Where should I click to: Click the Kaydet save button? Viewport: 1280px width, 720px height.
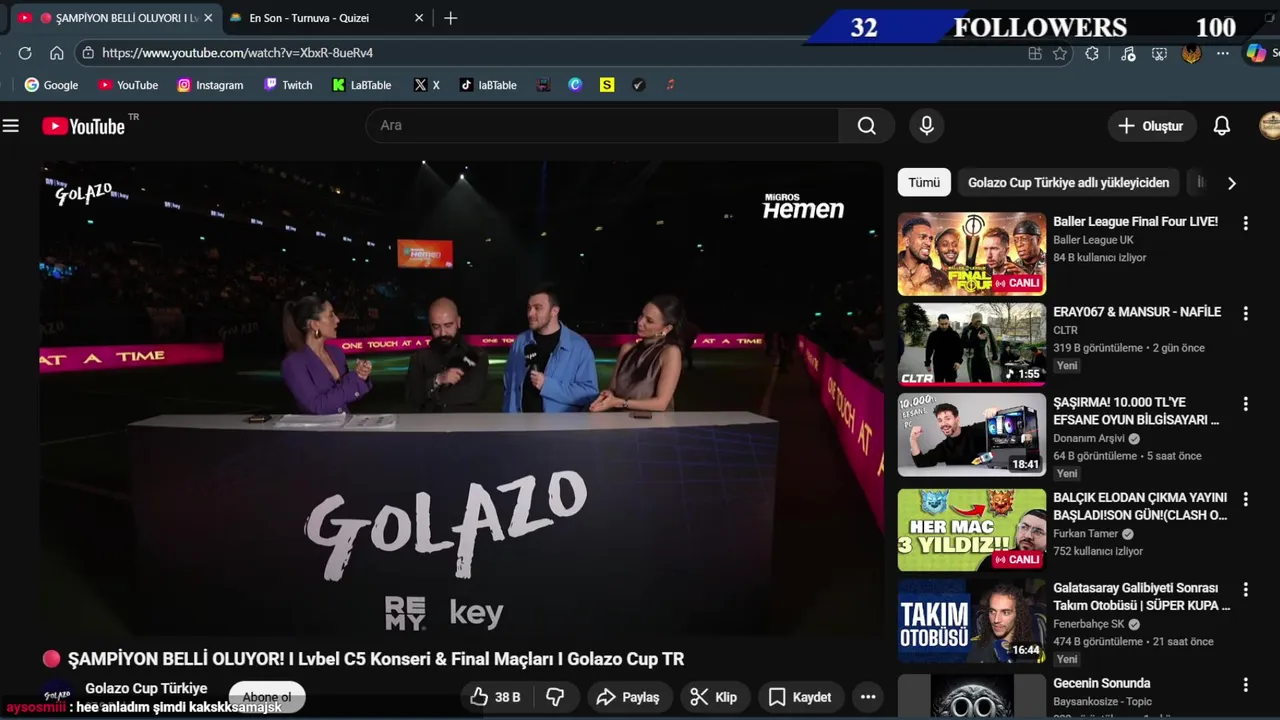click(x=800, y=697)
